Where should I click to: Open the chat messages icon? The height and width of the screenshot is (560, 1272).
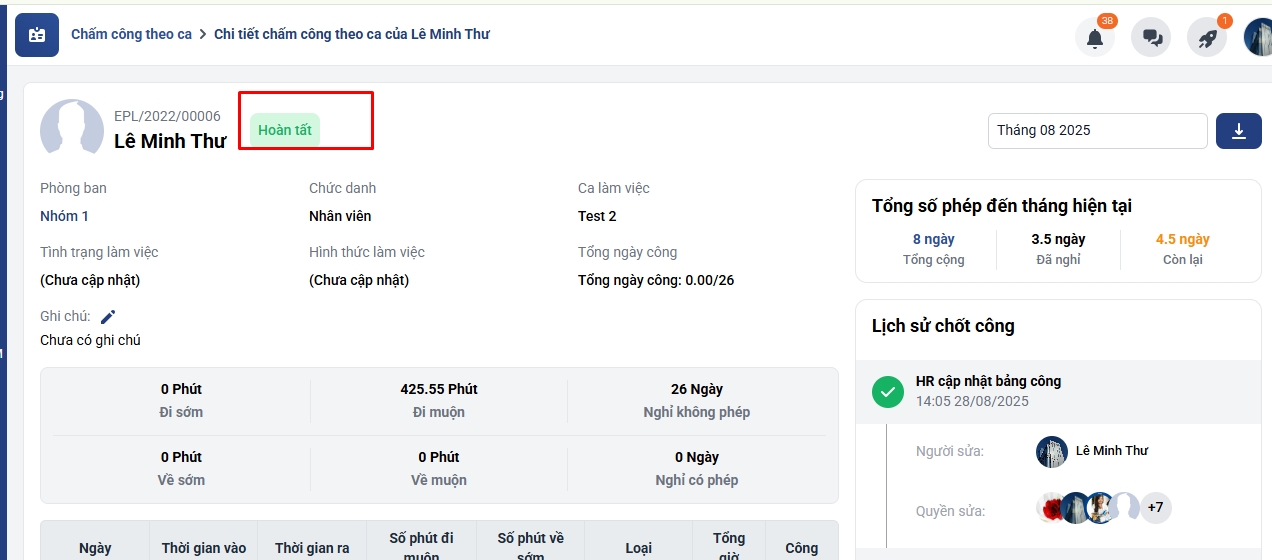point(1151,38)
